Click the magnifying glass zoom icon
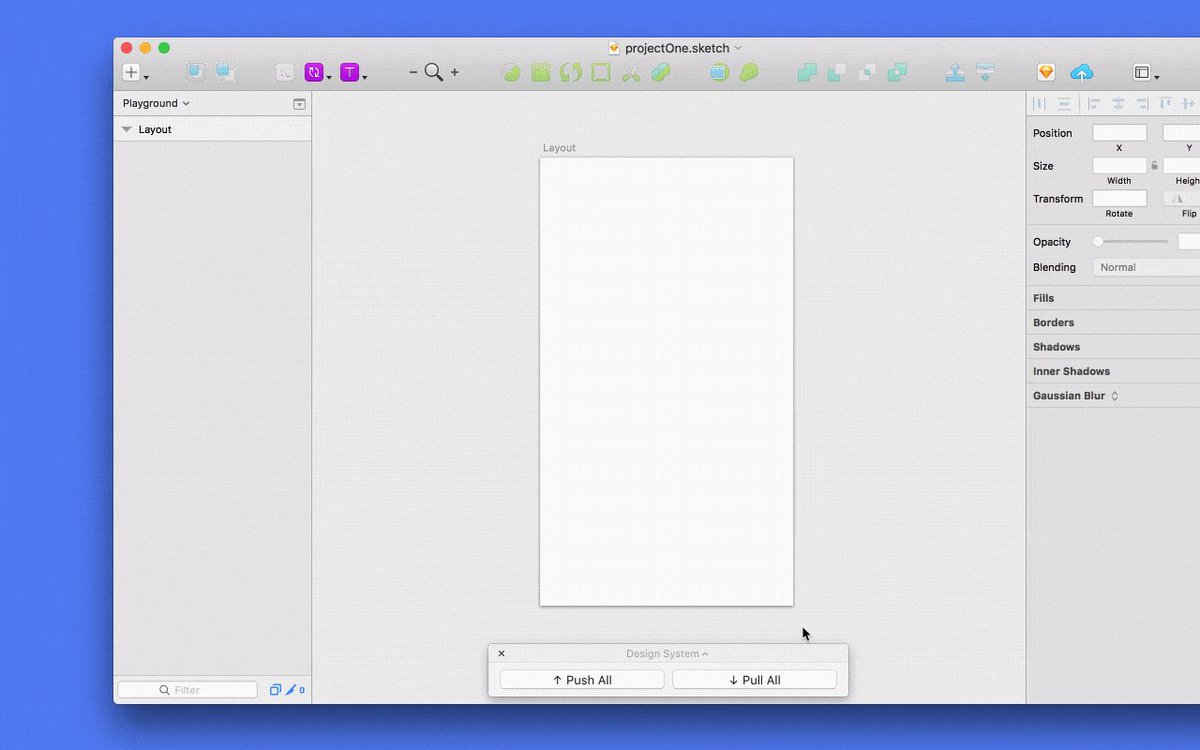The width and height of the screenshot is (1200, 750). [433, 72]
